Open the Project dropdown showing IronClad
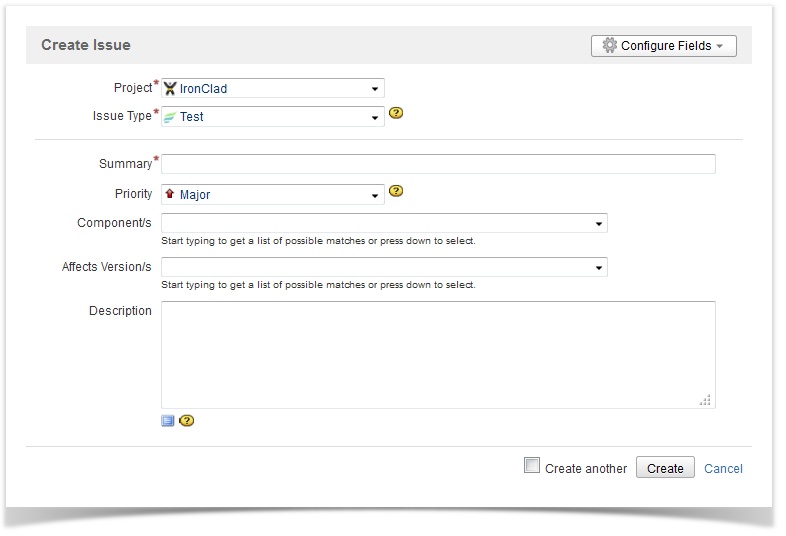Screen dimensions: 786x536 (273, 88)
